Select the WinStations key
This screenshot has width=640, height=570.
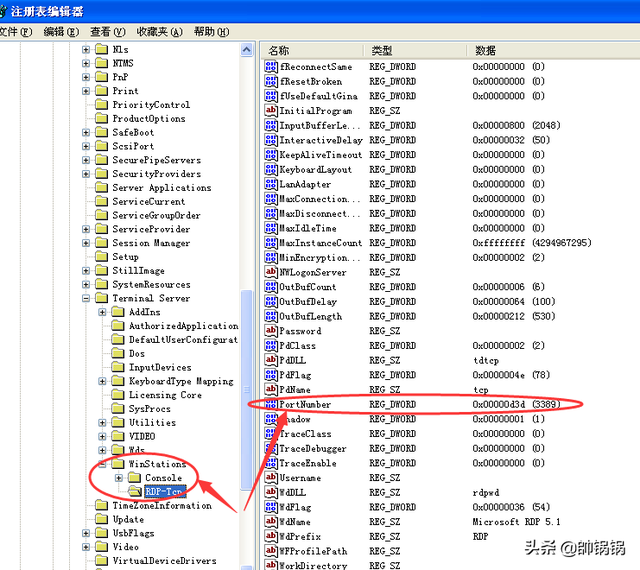click(158, 464)
